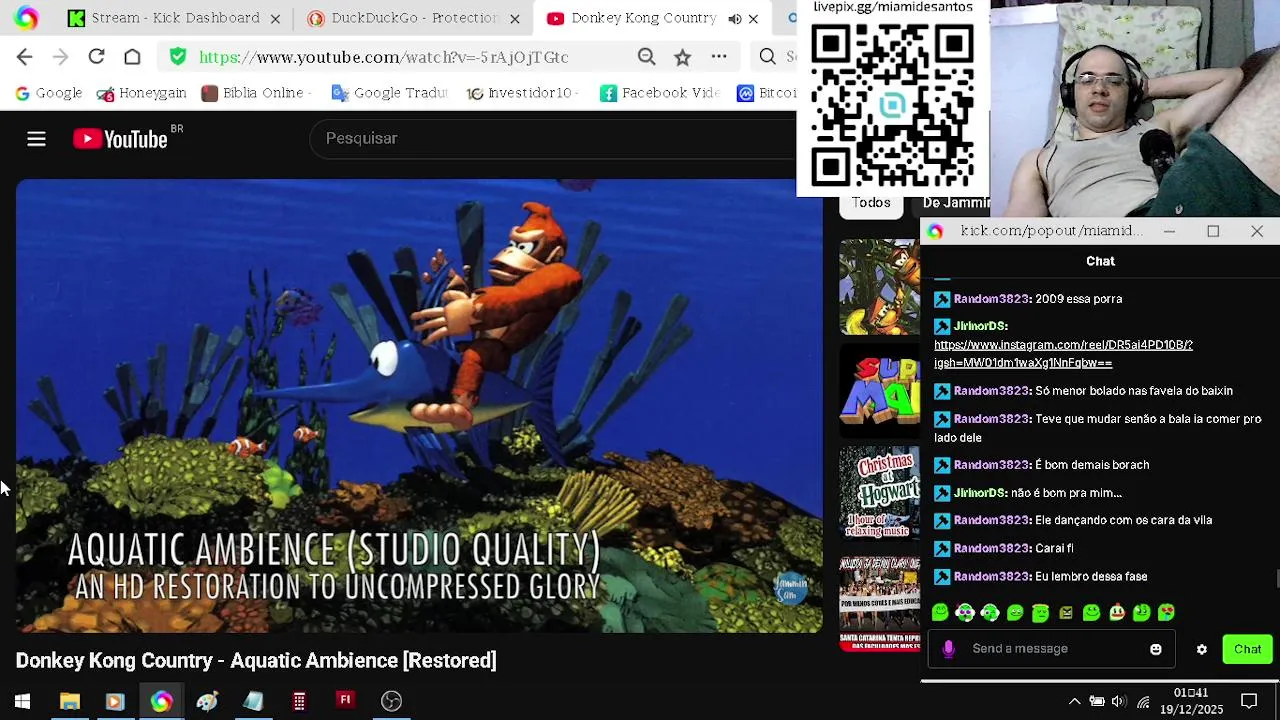The image size is (1280, 720).
Task: Open the browser home page icon
Action: tap(132, 57)
